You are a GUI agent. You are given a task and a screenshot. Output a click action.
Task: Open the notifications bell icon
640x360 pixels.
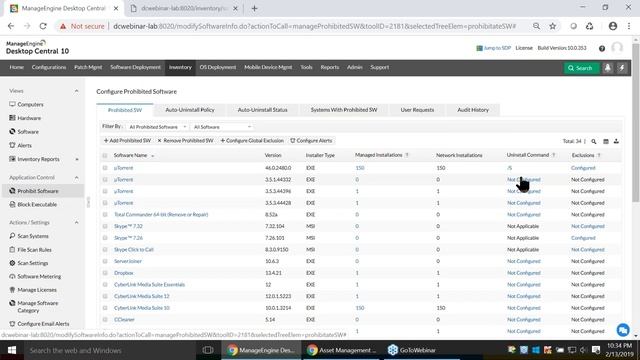(608, 68)
